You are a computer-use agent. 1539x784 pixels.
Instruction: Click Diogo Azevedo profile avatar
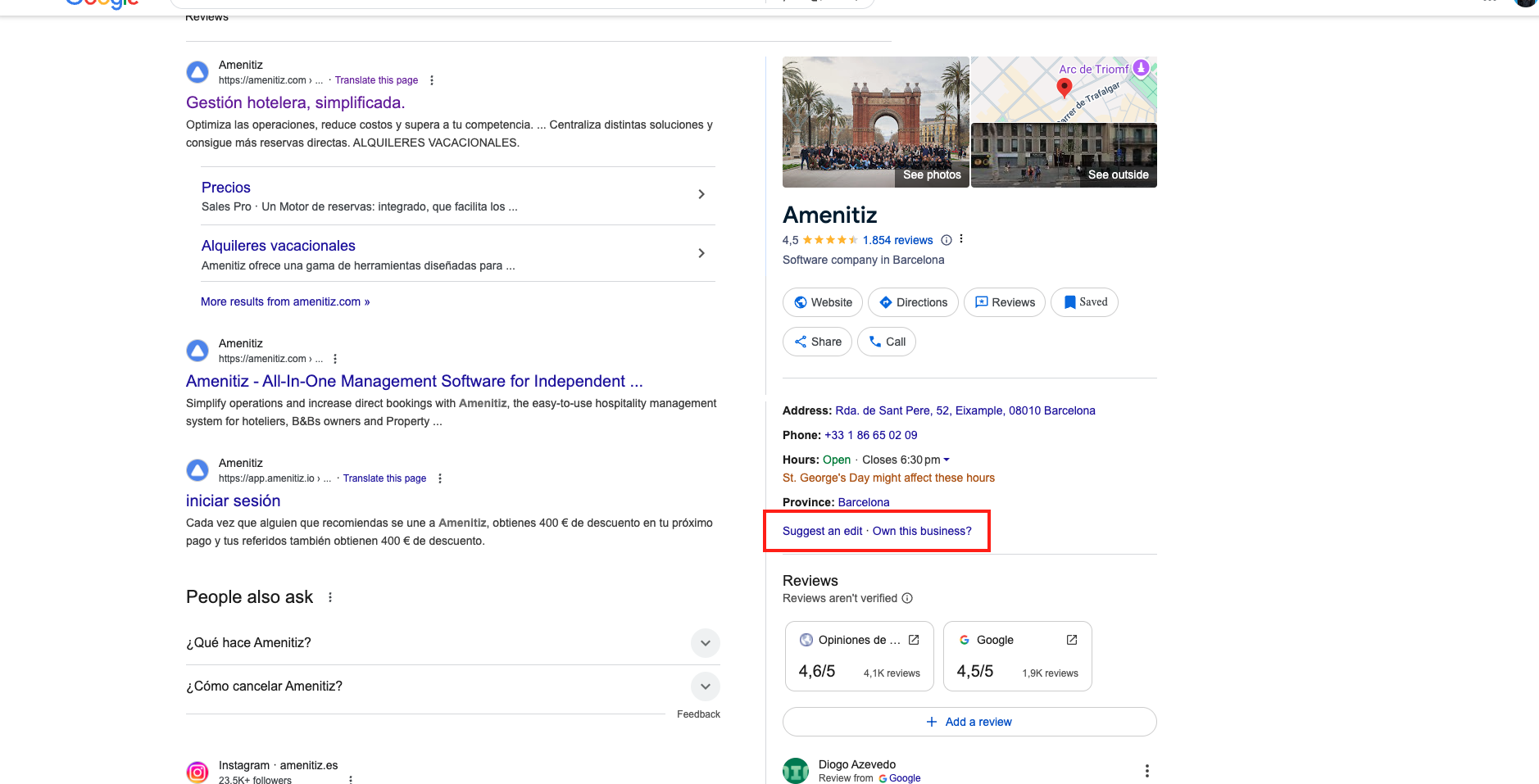click(x=796, y=771)
